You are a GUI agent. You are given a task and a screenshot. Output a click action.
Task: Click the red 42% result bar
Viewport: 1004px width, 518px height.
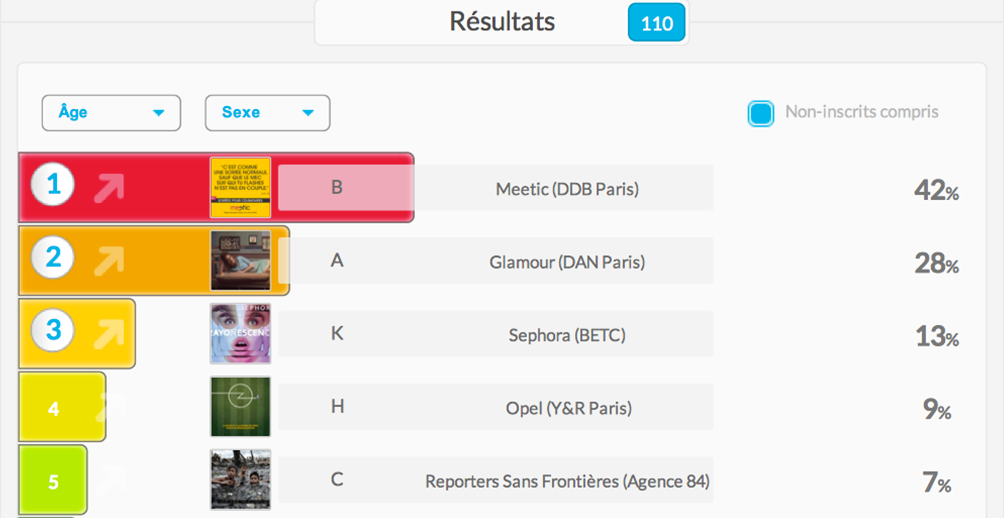pyautogui.click(x=216, y=188)
